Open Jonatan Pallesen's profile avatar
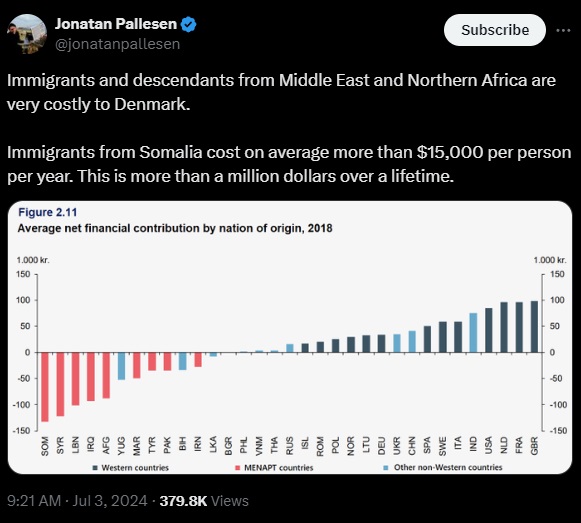 27,34
